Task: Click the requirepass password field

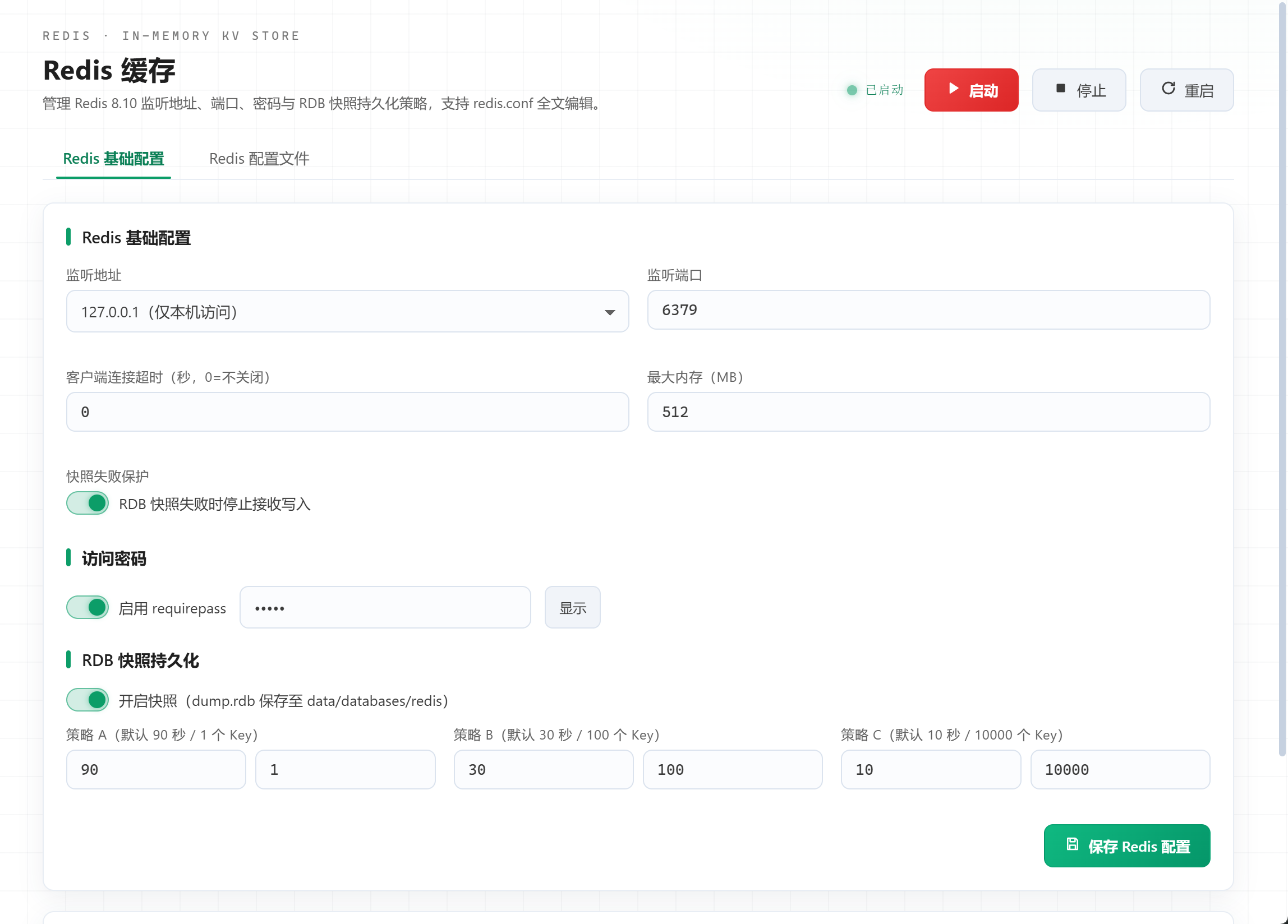Action: (x=385, y=608)
